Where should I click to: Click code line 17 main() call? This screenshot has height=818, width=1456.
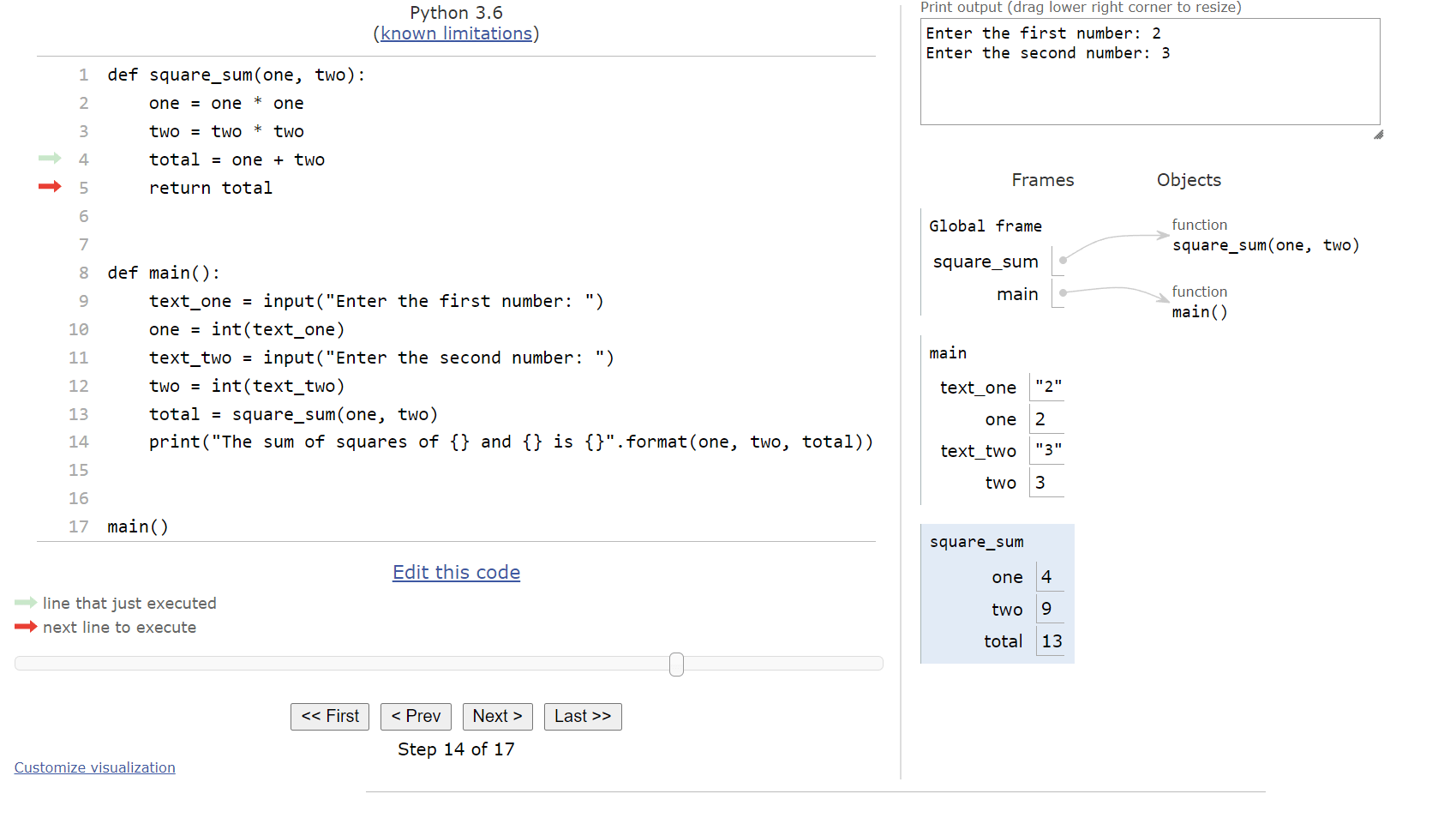point(138,526)
